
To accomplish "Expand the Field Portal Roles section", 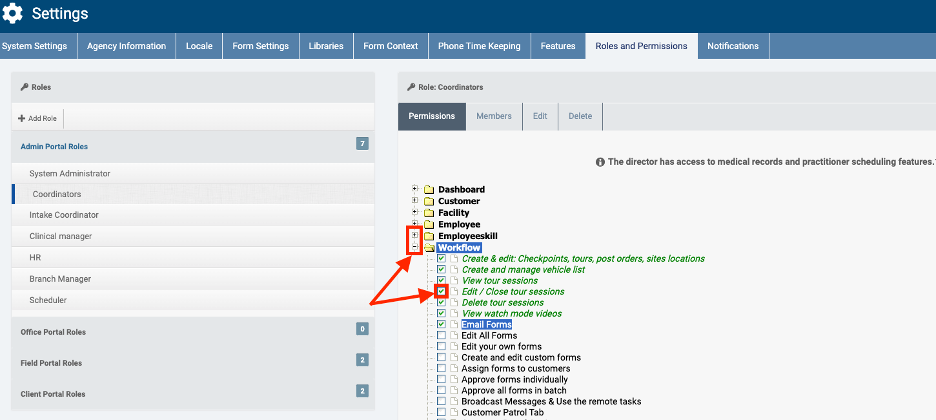I will [x=193, y=363].
